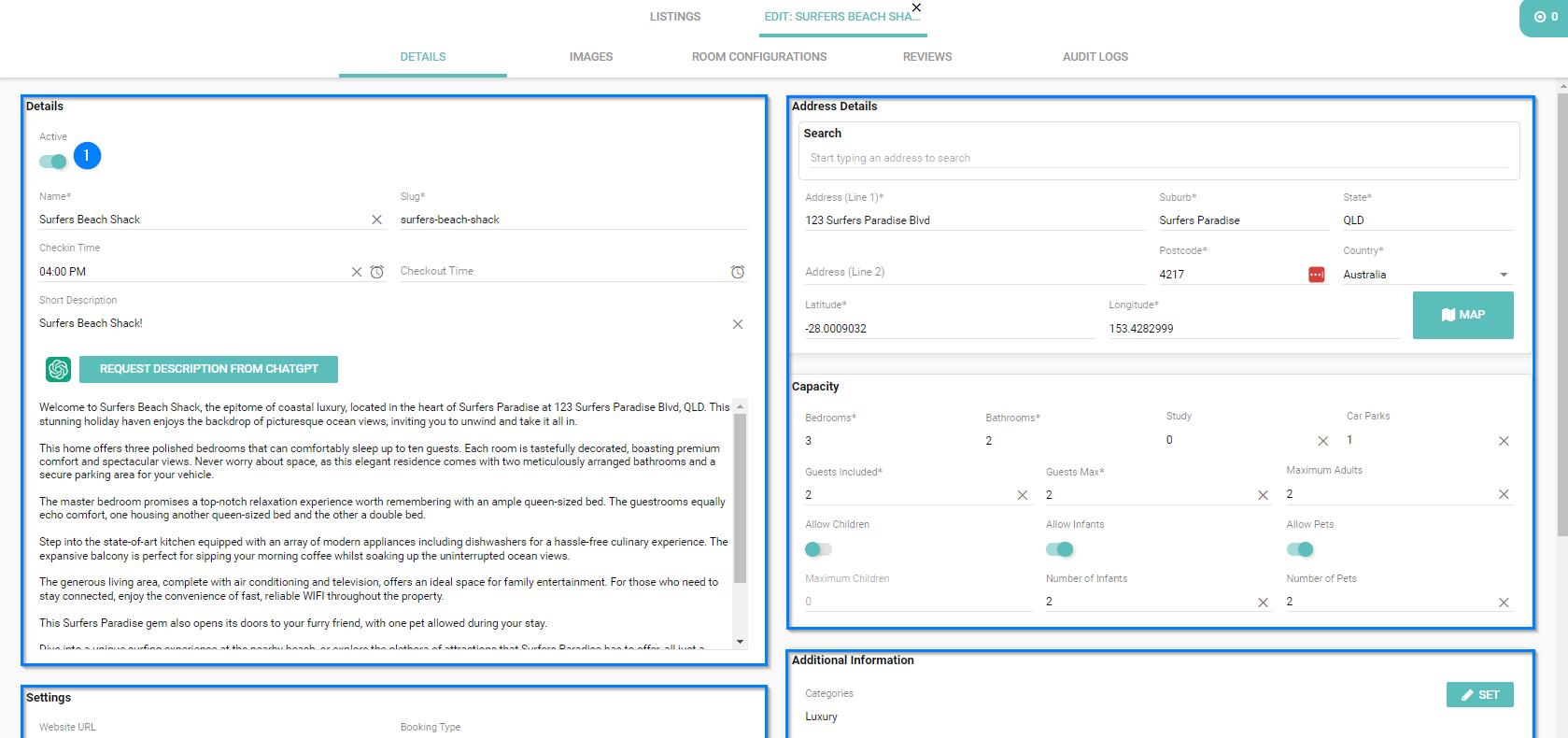Clear the Name field with X icon
This screenshot has width=1568, height=738.
tap(377, 220)
